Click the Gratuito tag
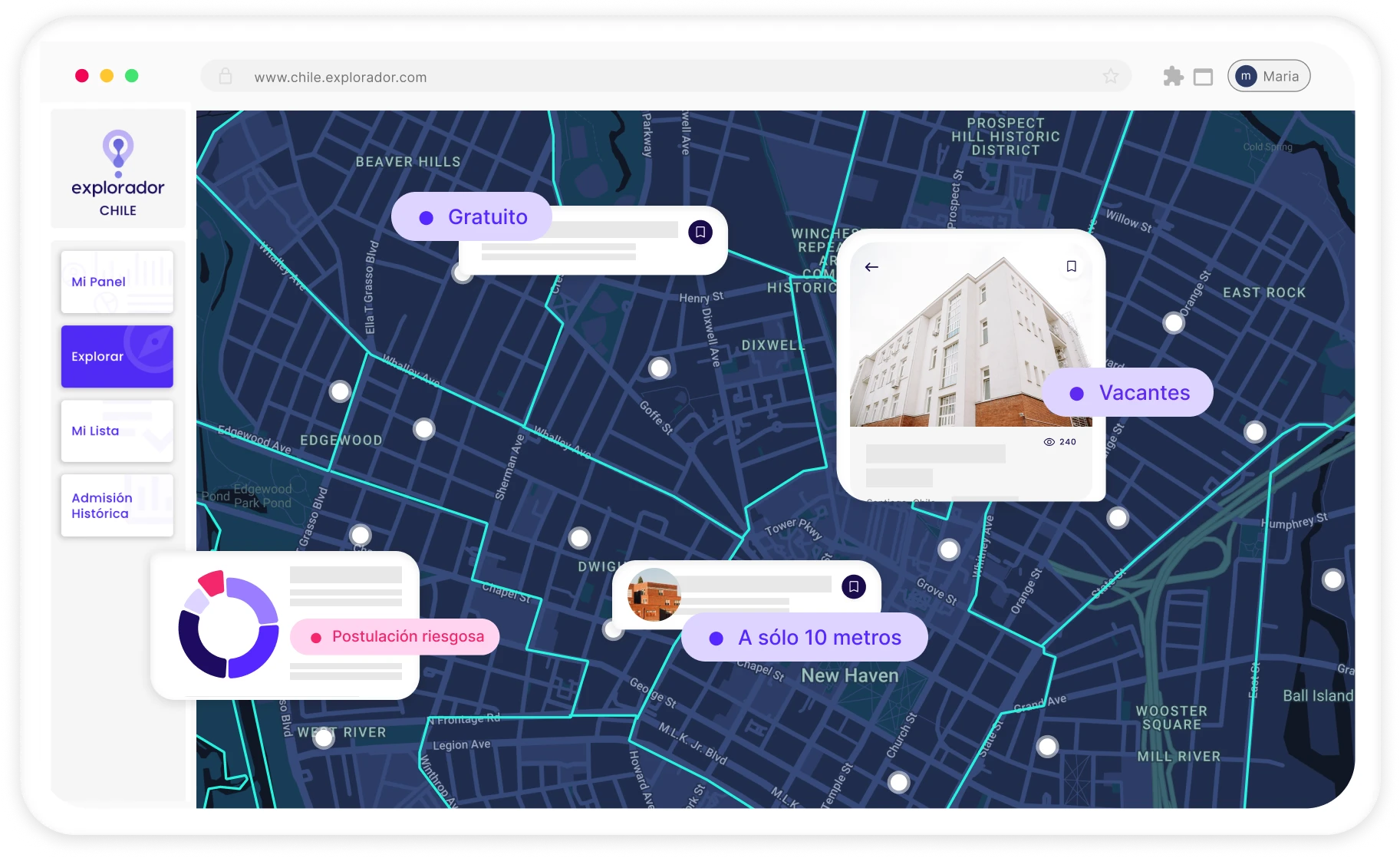 pos(472,217)
